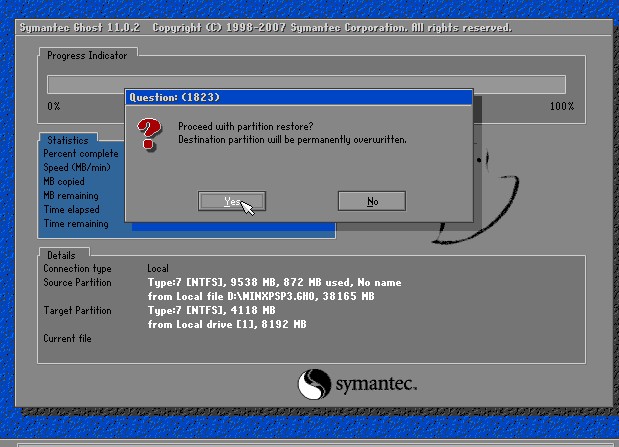Click the 'Time remaining' statistic label

[x=76, y=224]
